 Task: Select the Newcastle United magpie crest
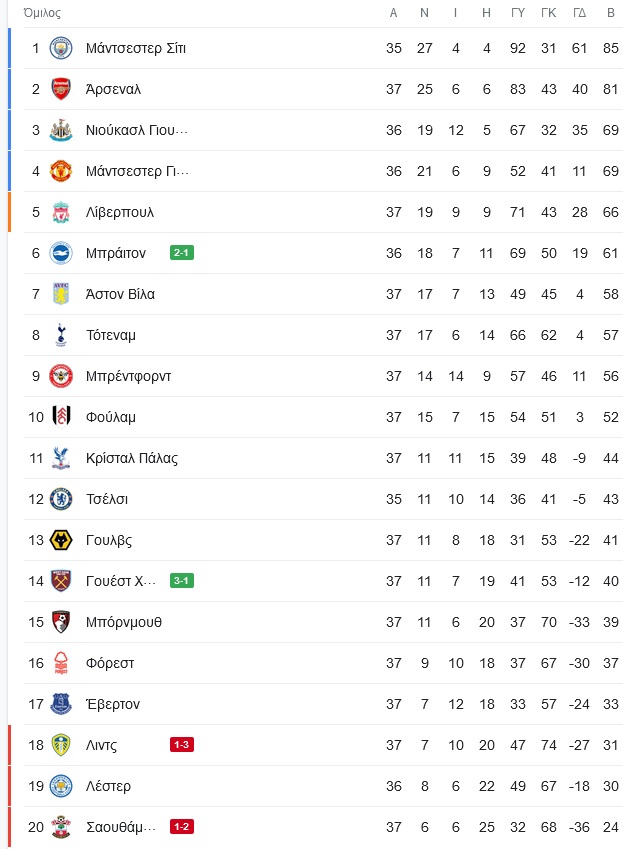click(x=61, y=130)
